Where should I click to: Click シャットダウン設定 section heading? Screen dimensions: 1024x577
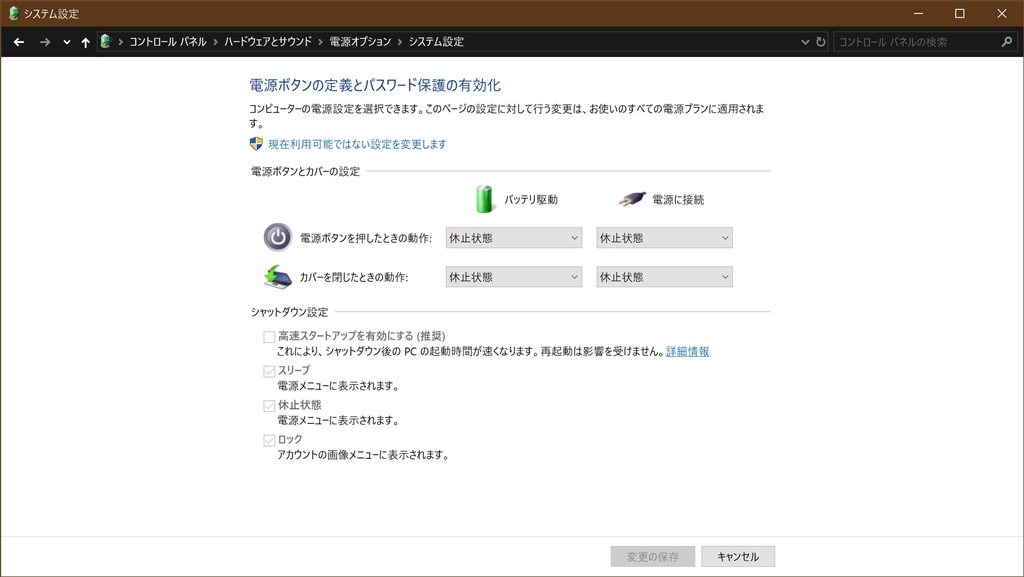[289, 312]
